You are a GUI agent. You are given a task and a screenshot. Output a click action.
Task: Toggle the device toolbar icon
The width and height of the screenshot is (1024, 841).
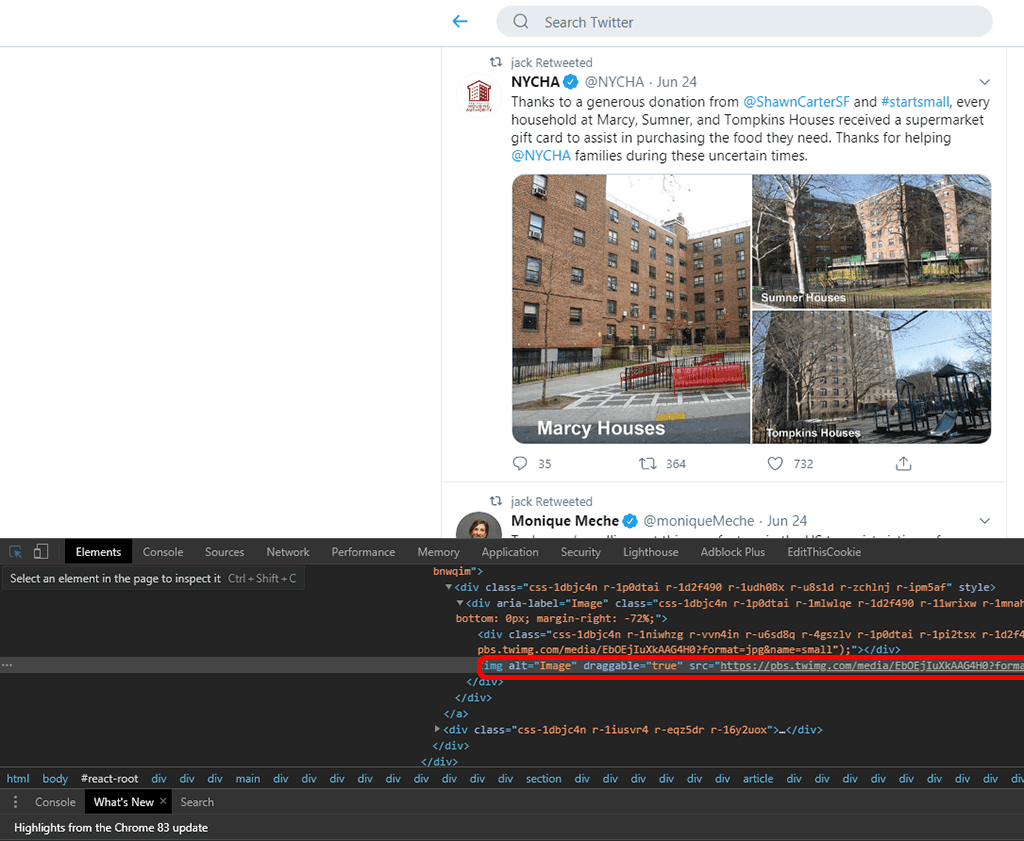pyautogui.click(x=40, y=552)
